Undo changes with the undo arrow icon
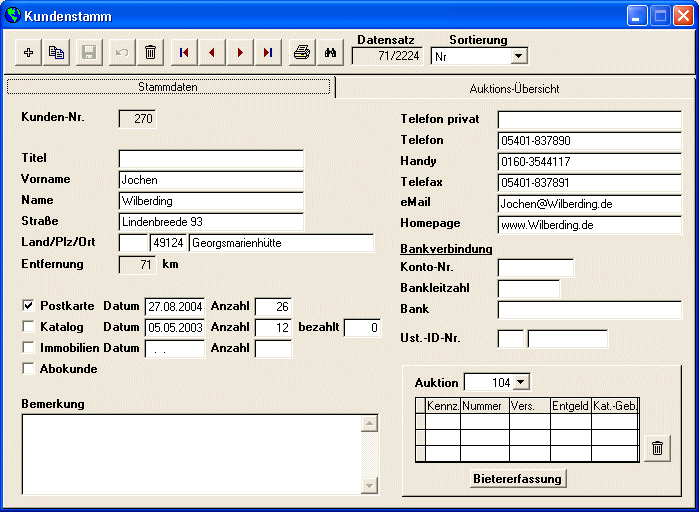Screen dimensions: 699x512 point(122,53)
